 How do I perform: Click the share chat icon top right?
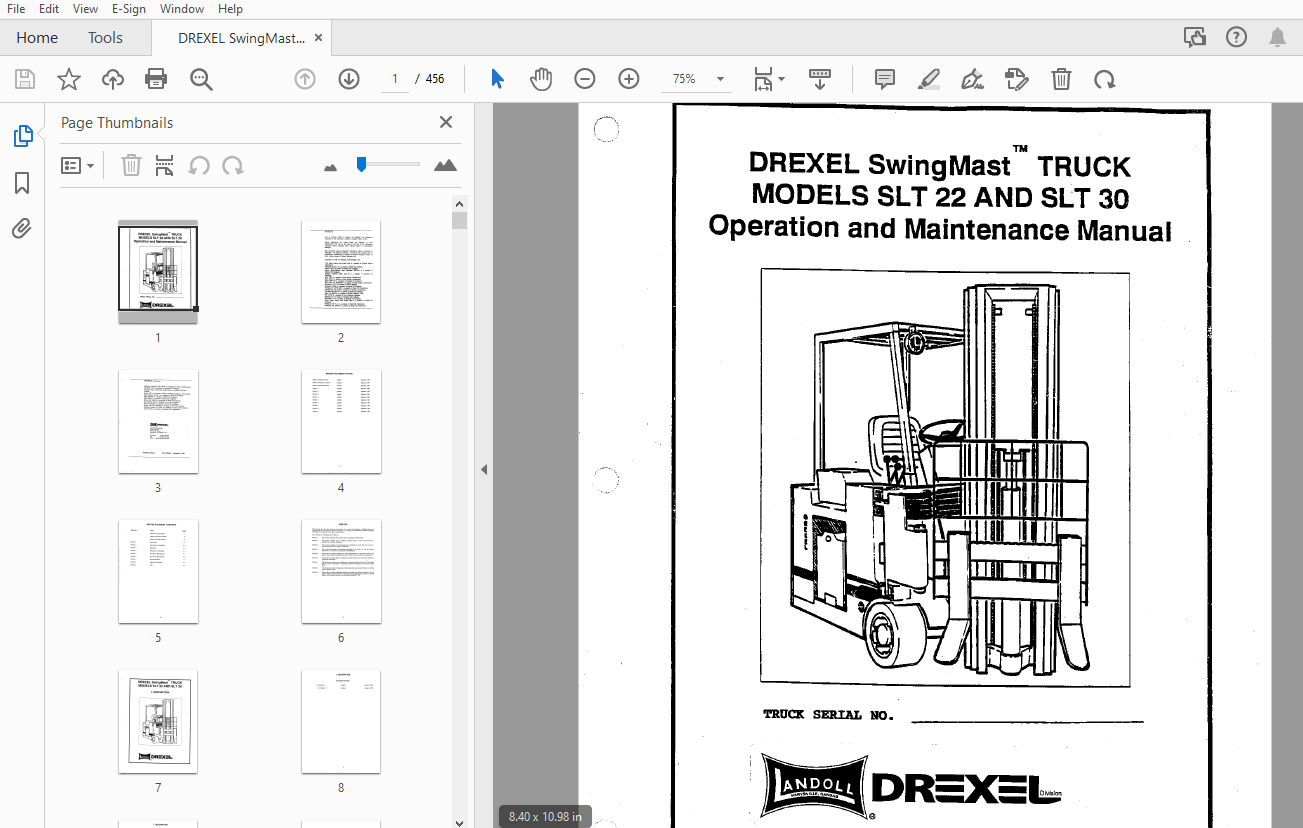[1195, 38]
